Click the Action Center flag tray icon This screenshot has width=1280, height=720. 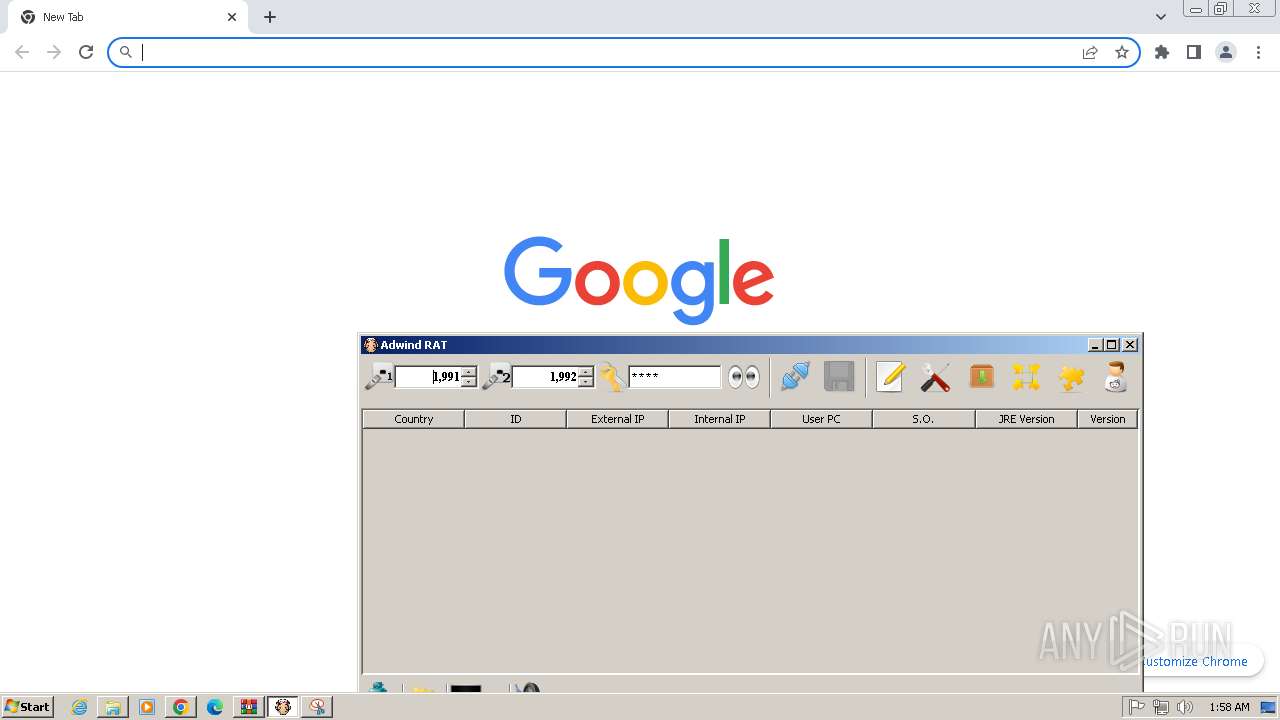tap(1137, 707)
